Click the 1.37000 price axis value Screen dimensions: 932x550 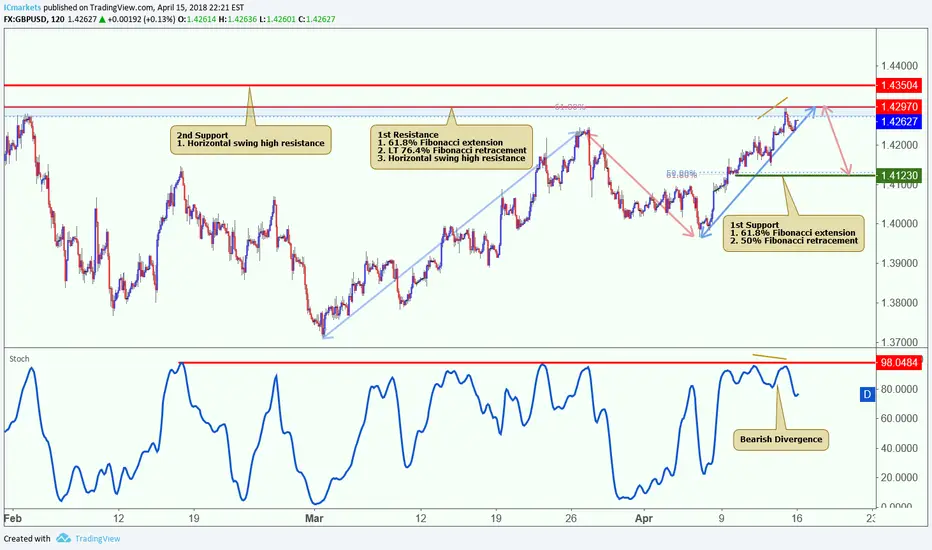(900, 342)
